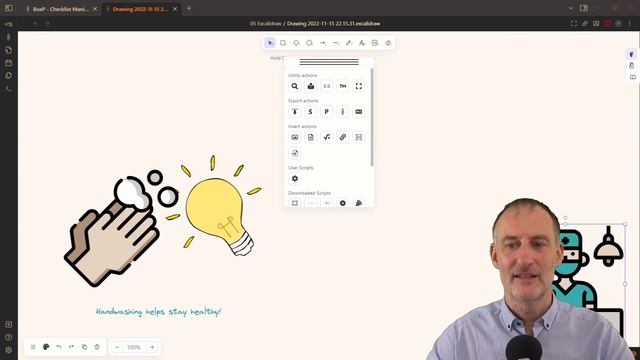The width and height of the screenshot is (640, 360).
Task: Switch to the BoaP - Checklist tab
Action: pos(60,9)
